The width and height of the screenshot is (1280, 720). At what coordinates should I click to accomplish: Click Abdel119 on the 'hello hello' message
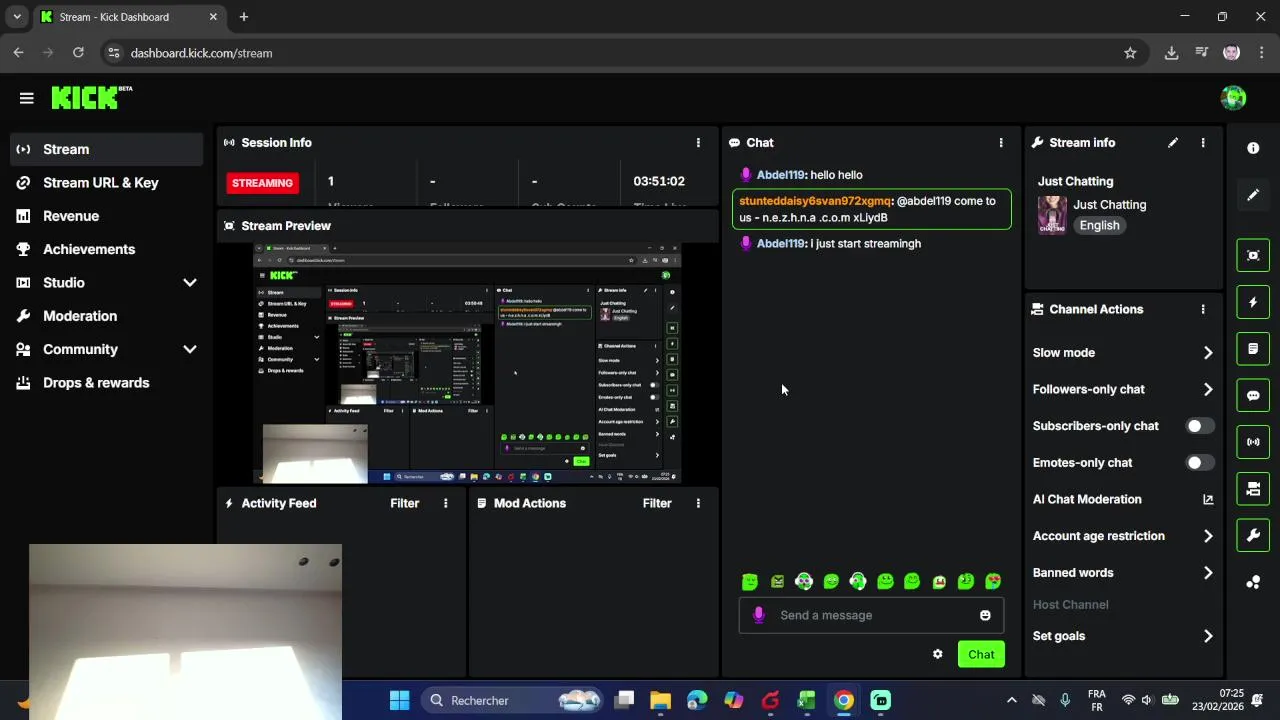coord(781,175)
